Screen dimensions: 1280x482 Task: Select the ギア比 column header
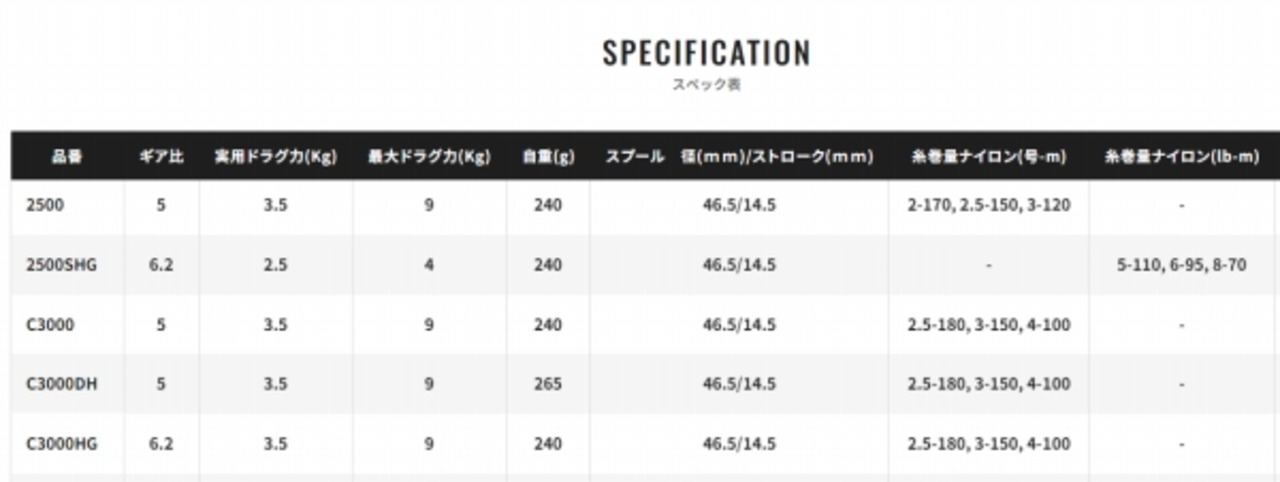[161, 157]
